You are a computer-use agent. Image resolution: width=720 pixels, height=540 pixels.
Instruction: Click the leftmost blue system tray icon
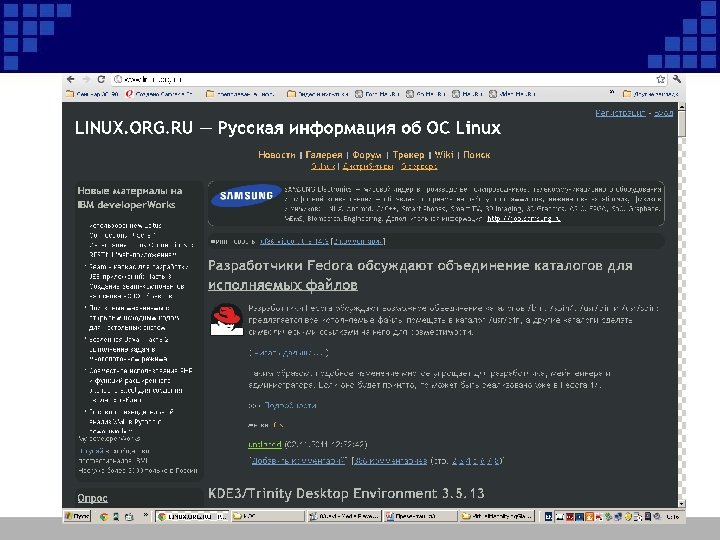coord(548,517)
